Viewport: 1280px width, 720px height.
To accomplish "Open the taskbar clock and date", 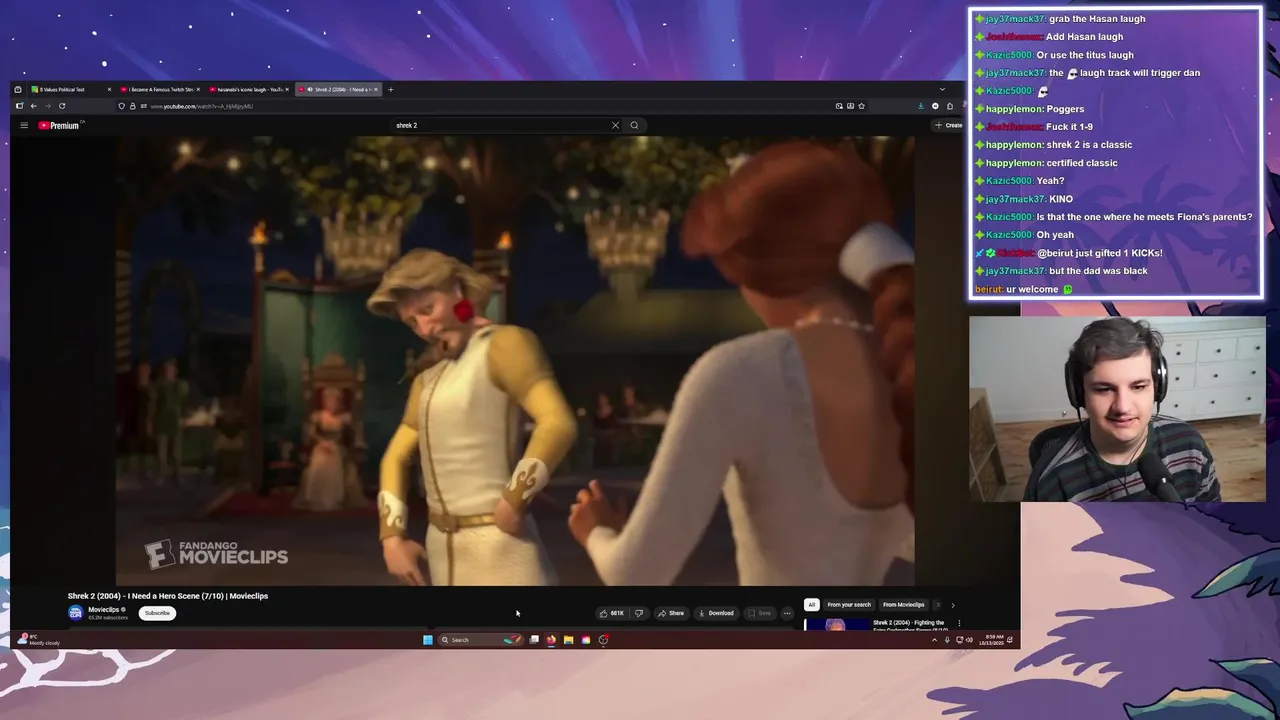I will point(993,640).
